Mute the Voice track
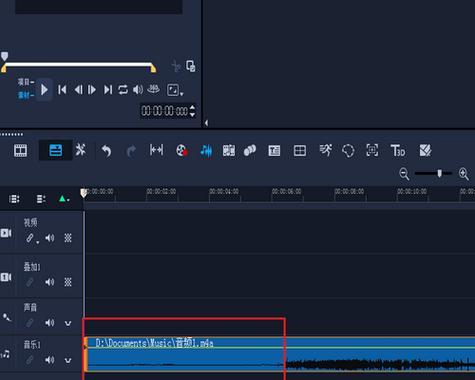Viewport: 475px width, 380px height. pyautogui.click(x=50, y=323)
